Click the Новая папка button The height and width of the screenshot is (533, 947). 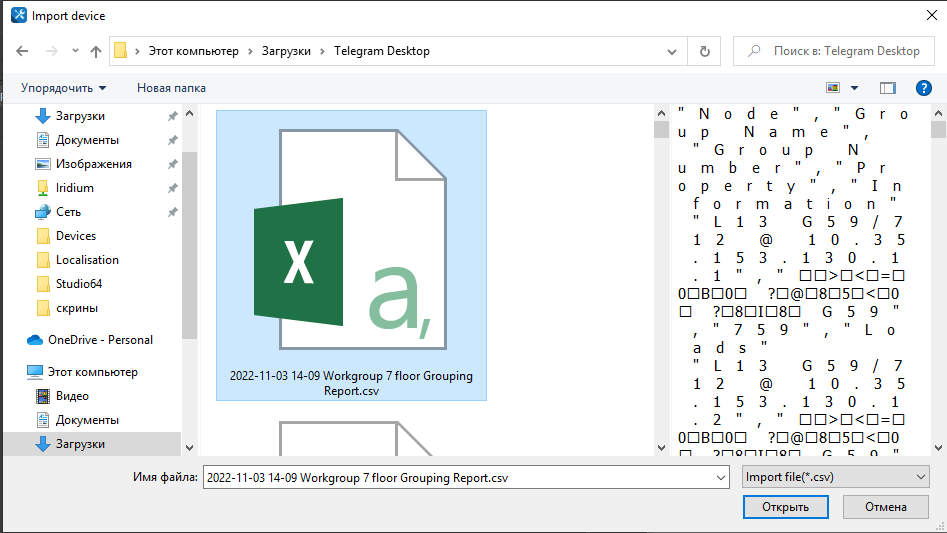point(171,88)
